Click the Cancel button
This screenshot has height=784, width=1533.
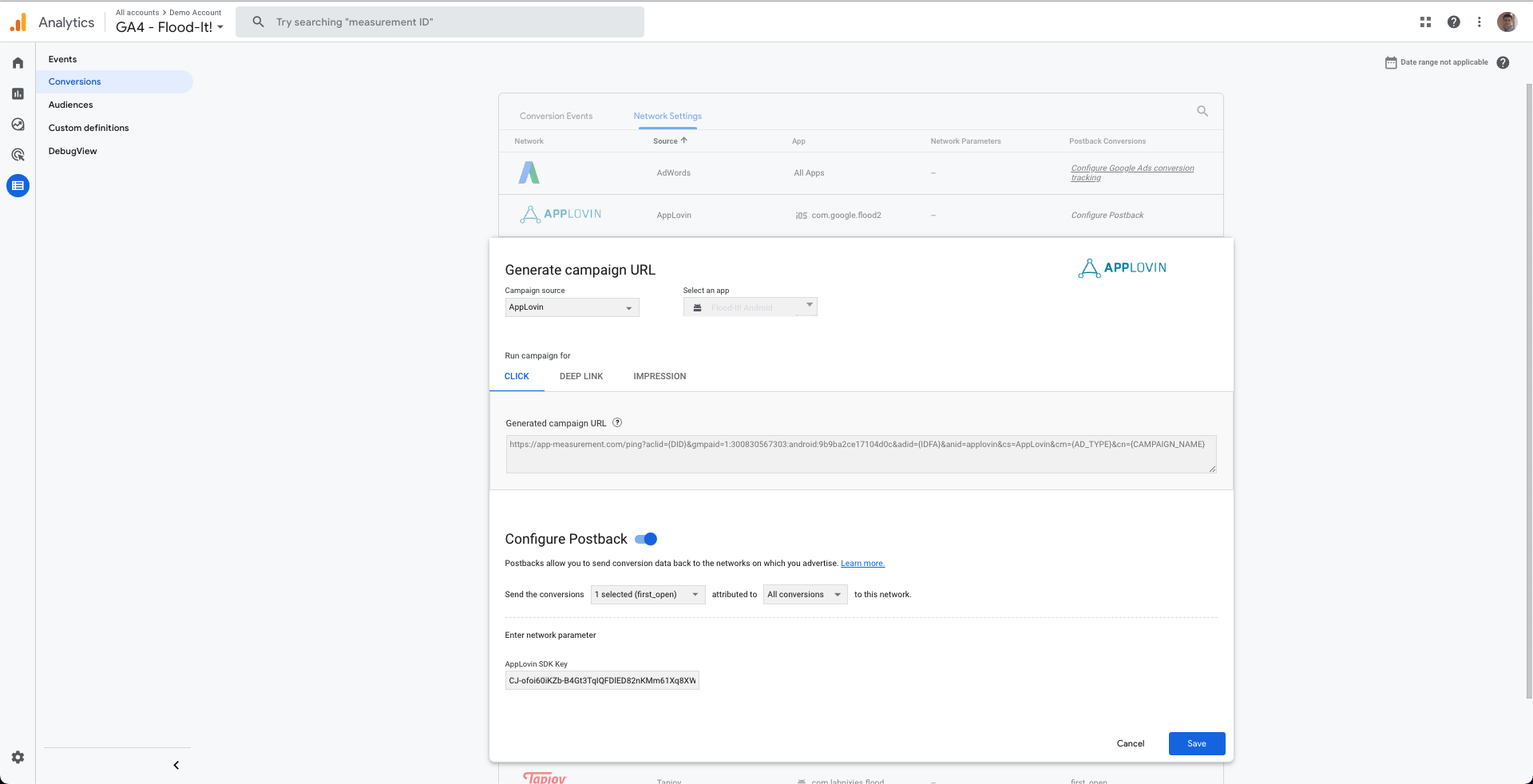tap(1130, 743)
